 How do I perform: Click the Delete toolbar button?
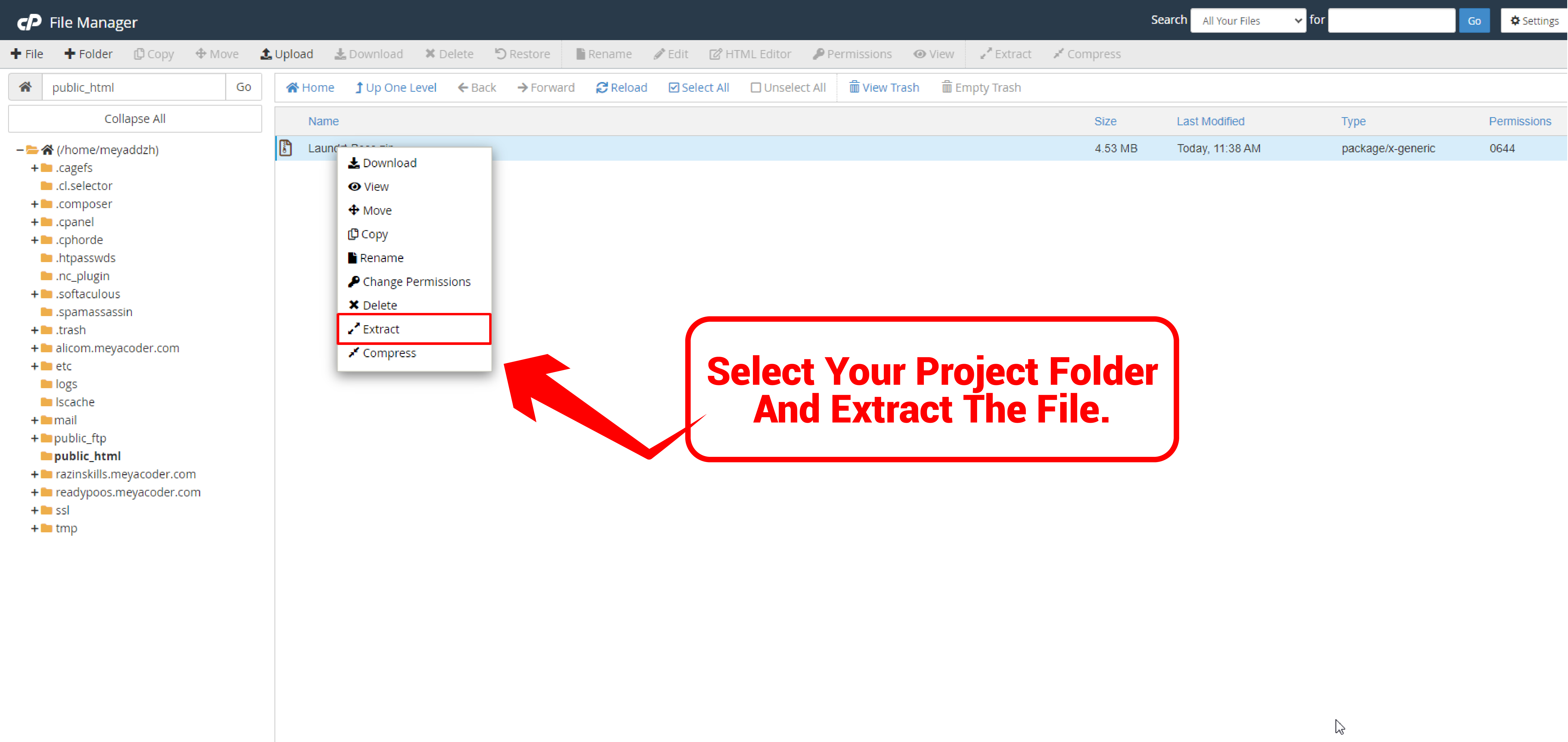click(449, 54)
